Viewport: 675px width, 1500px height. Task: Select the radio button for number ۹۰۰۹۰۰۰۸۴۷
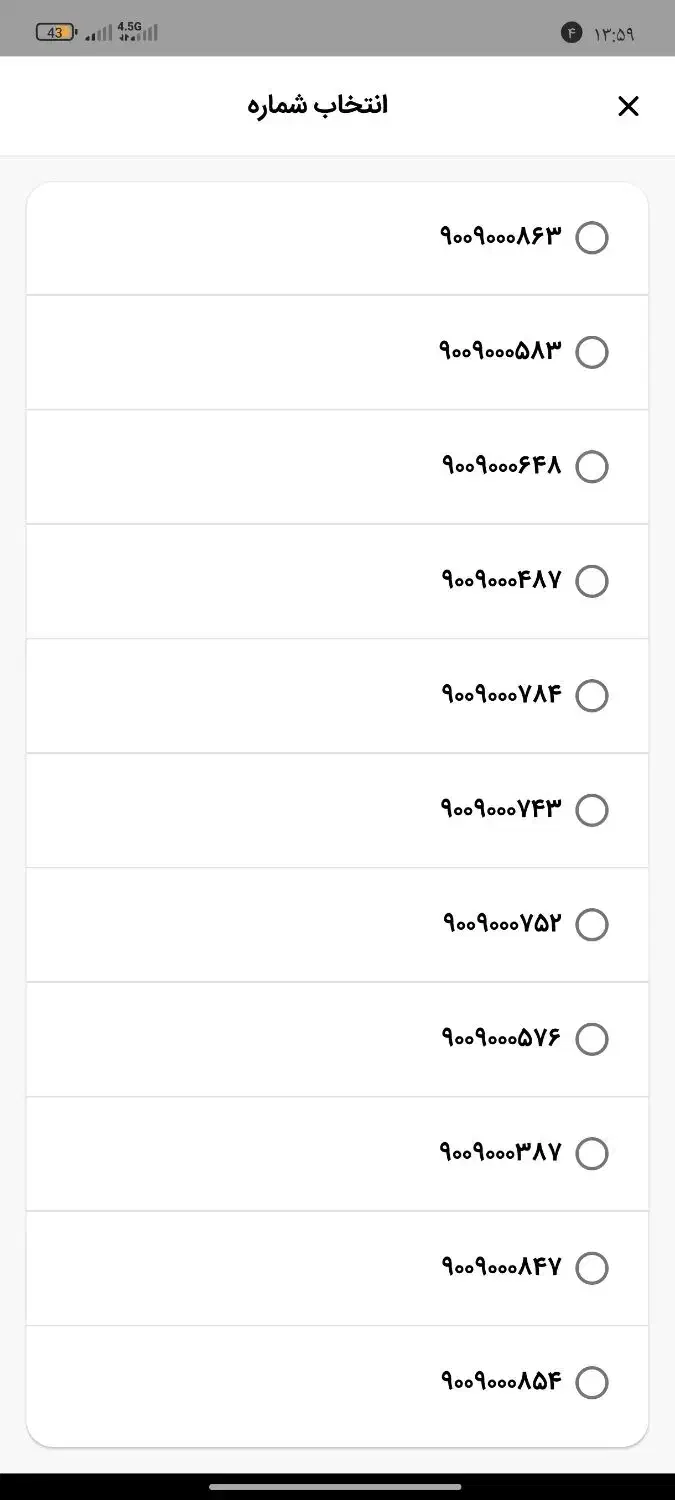click(x=592, y=1267)
